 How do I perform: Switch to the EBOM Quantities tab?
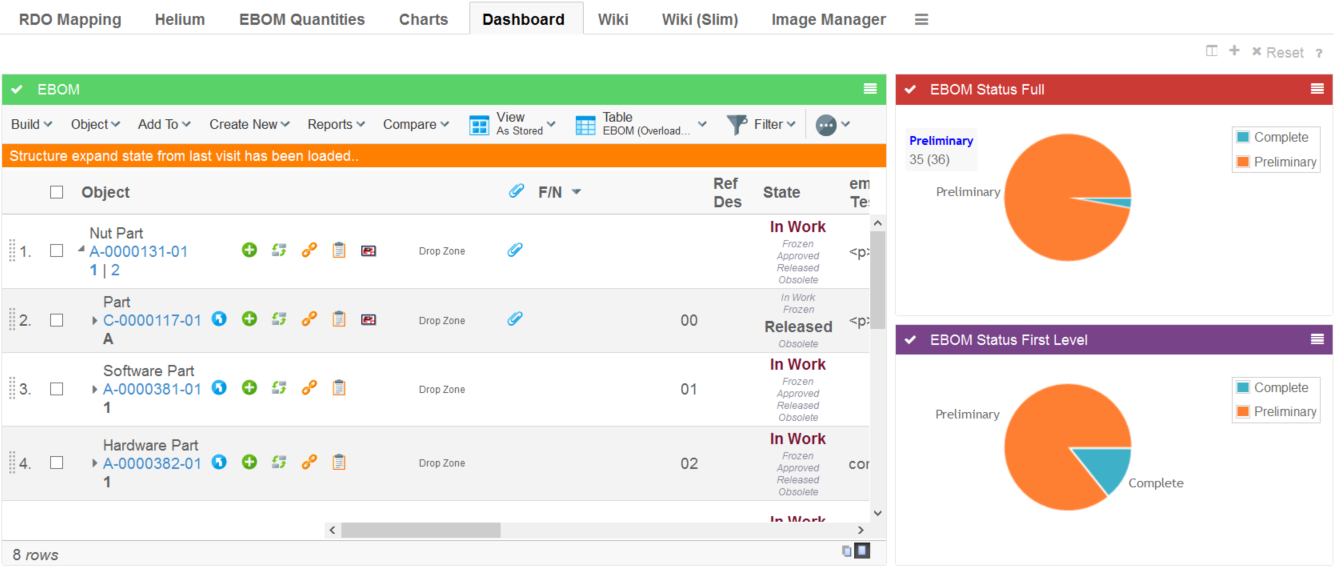point(301,19)
